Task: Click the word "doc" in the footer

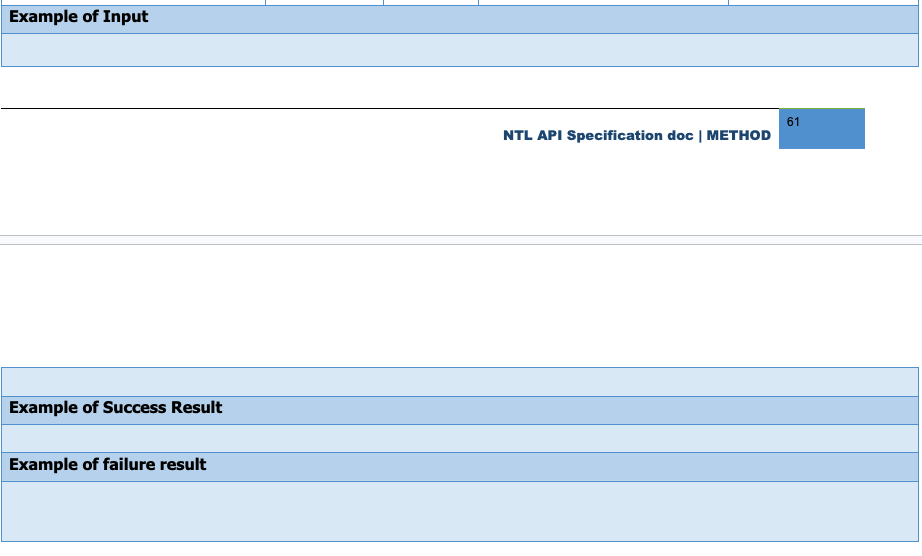Action: [x=680, y=136]
